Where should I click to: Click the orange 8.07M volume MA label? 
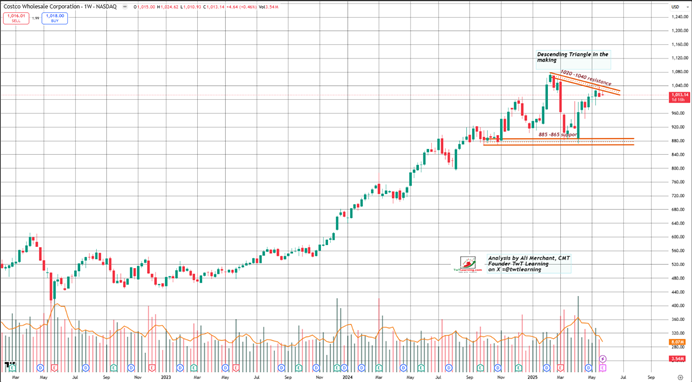click(677, 342)
